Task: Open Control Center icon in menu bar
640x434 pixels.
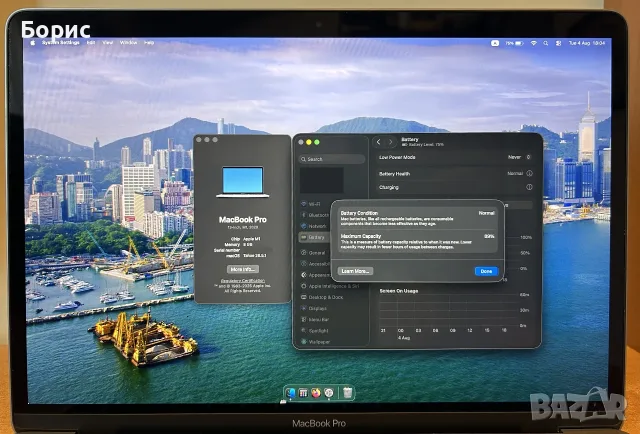Action: 558,43
